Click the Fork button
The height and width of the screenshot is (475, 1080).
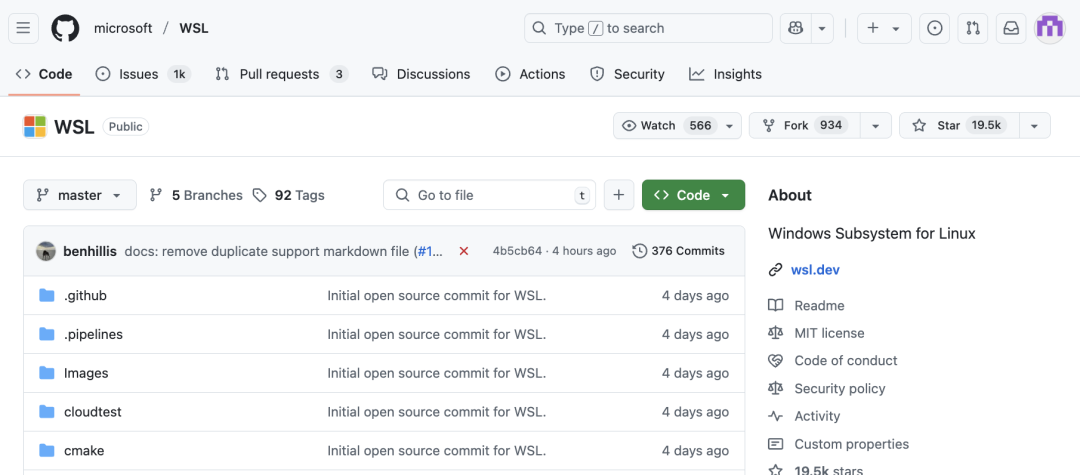pyautogui.click(x=804, y=125)
